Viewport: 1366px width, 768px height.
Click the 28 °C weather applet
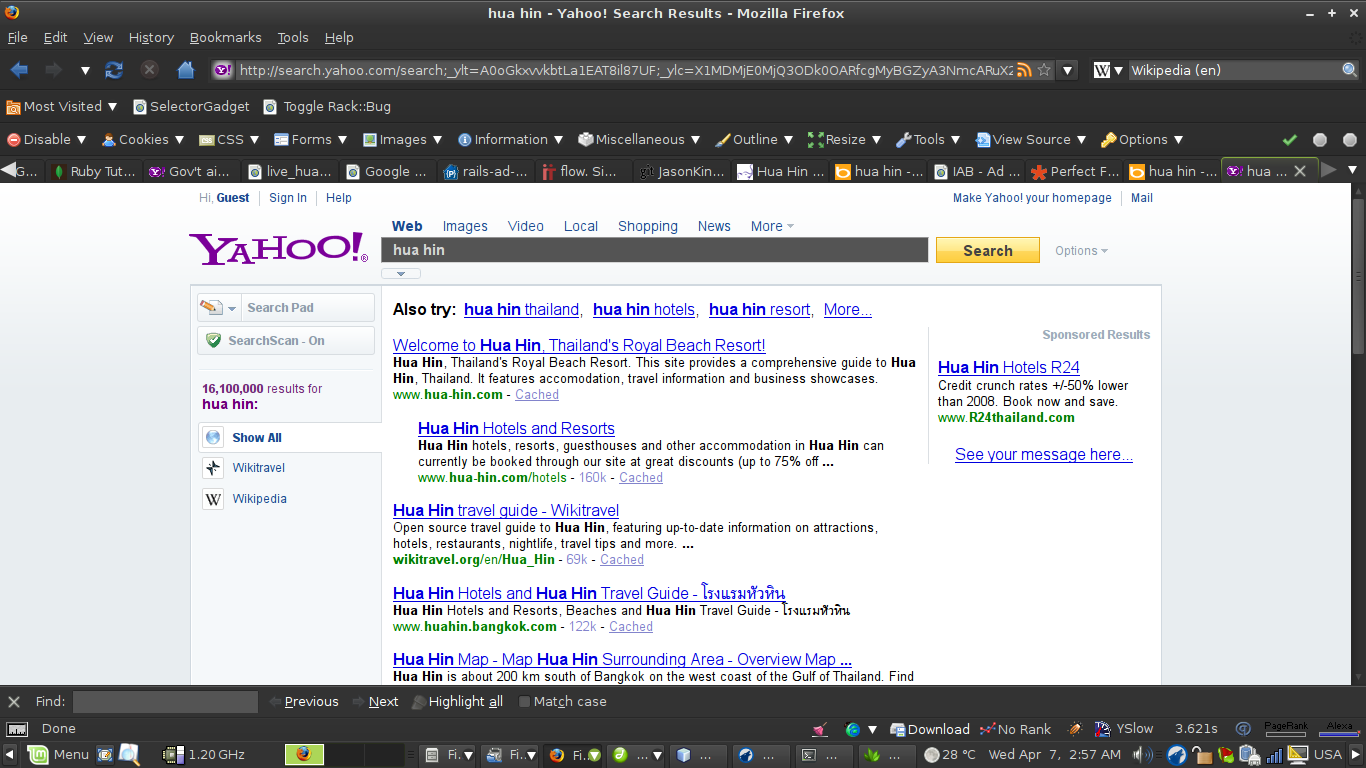coord(950,754)
